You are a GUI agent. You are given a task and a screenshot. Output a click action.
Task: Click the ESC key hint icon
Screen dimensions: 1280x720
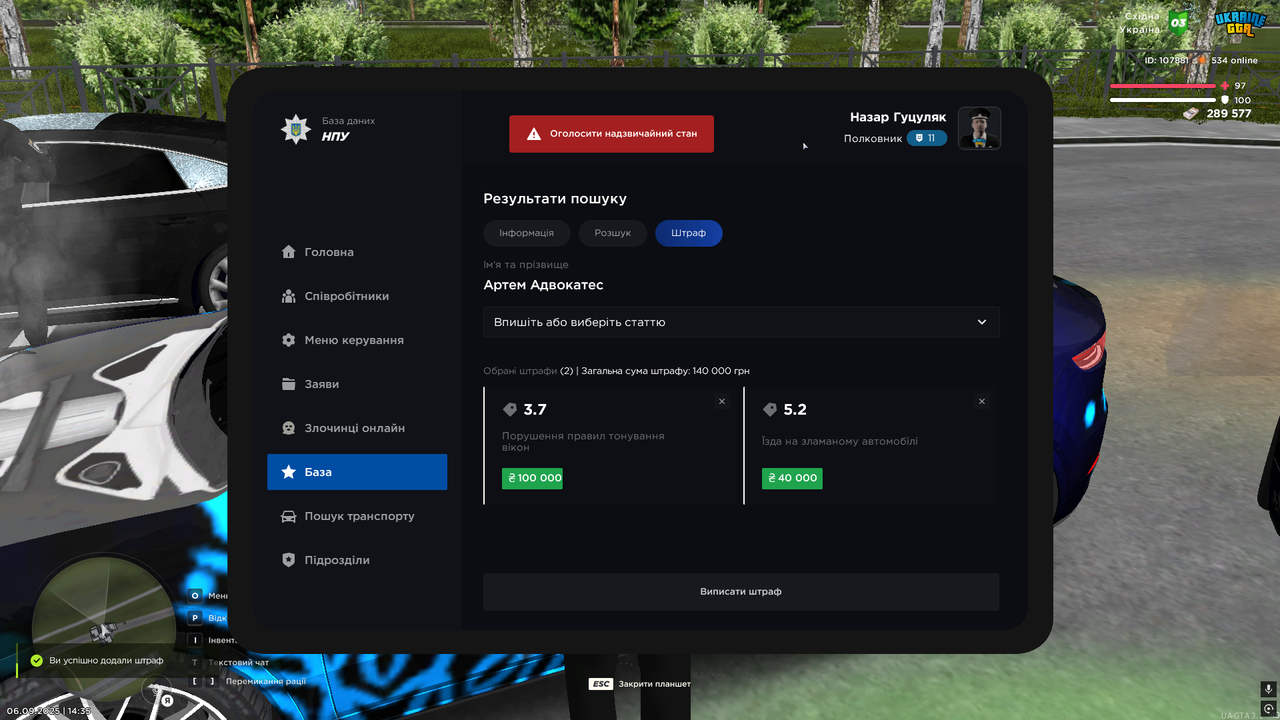601,684
